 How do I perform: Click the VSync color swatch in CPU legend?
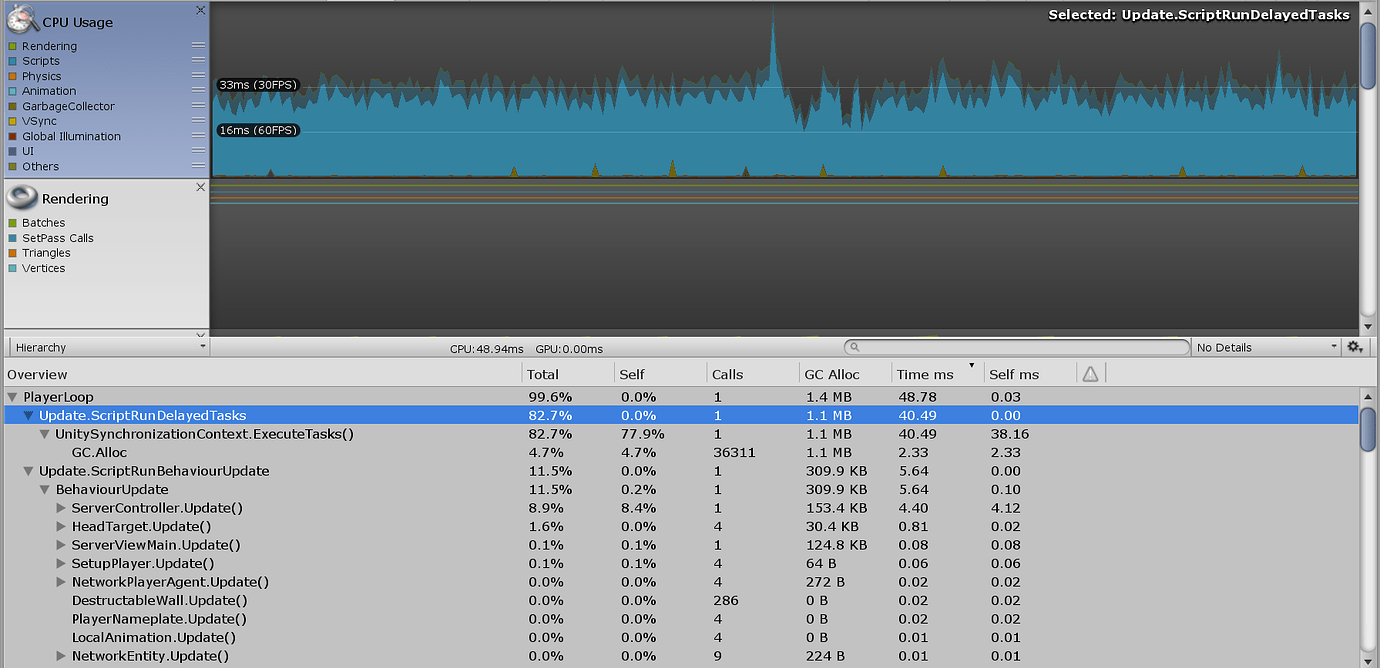14,121
